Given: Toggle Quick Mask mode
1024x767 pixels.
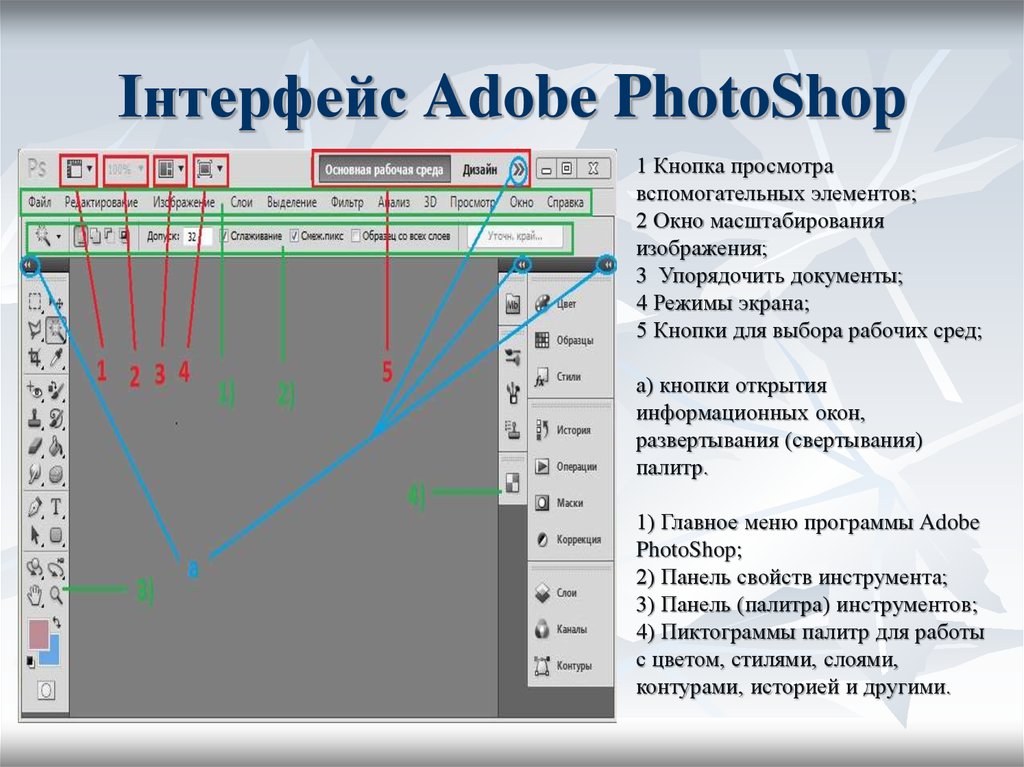Looking at the screenshot, I should 46,690.
